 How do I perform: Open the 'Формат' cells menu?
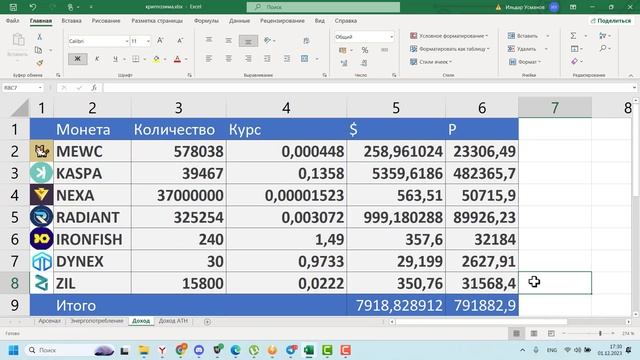click(x=525, y=62)
